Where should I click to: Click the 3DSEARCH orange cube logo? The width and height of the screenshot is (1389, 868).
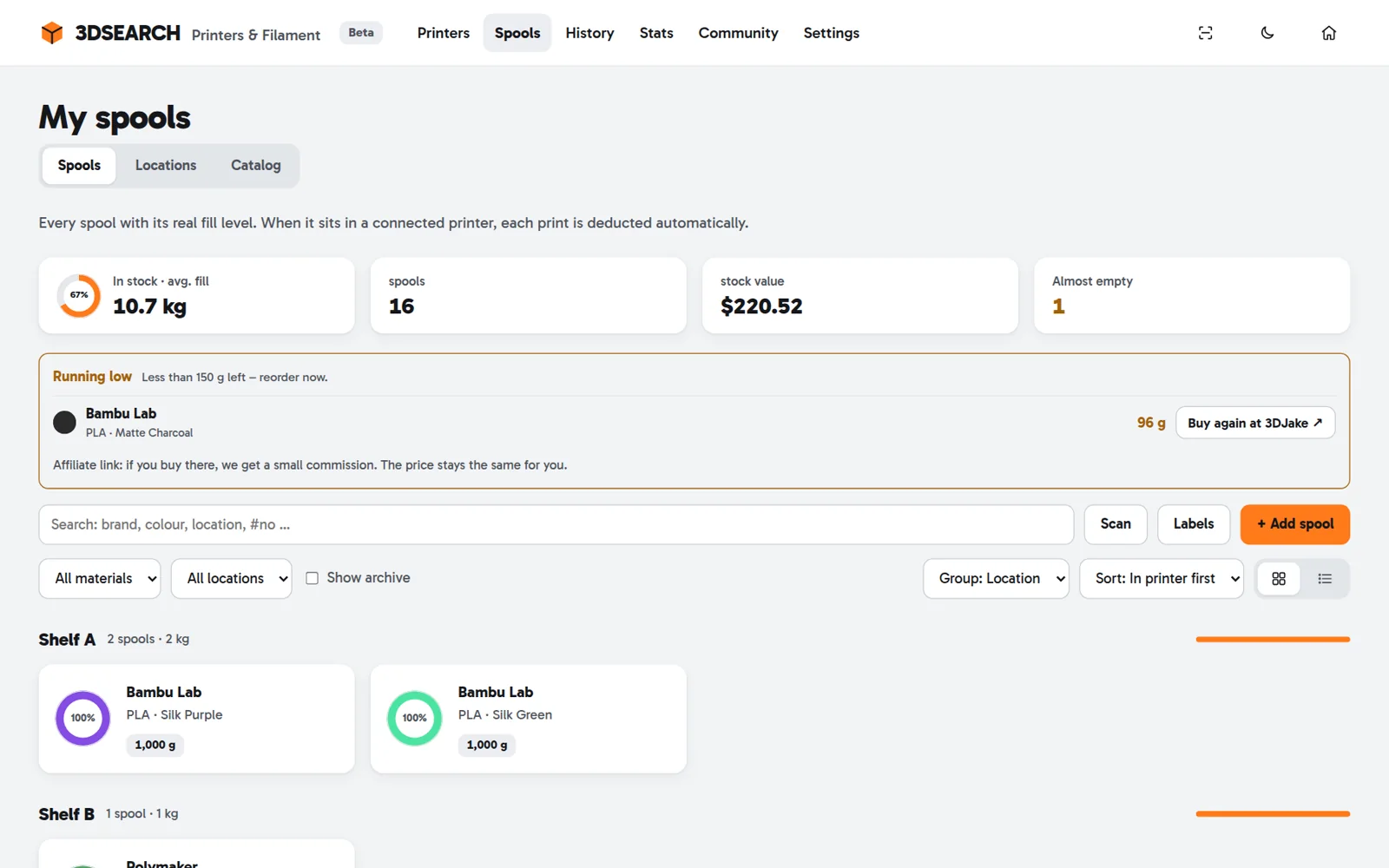(x=52, y=33)
